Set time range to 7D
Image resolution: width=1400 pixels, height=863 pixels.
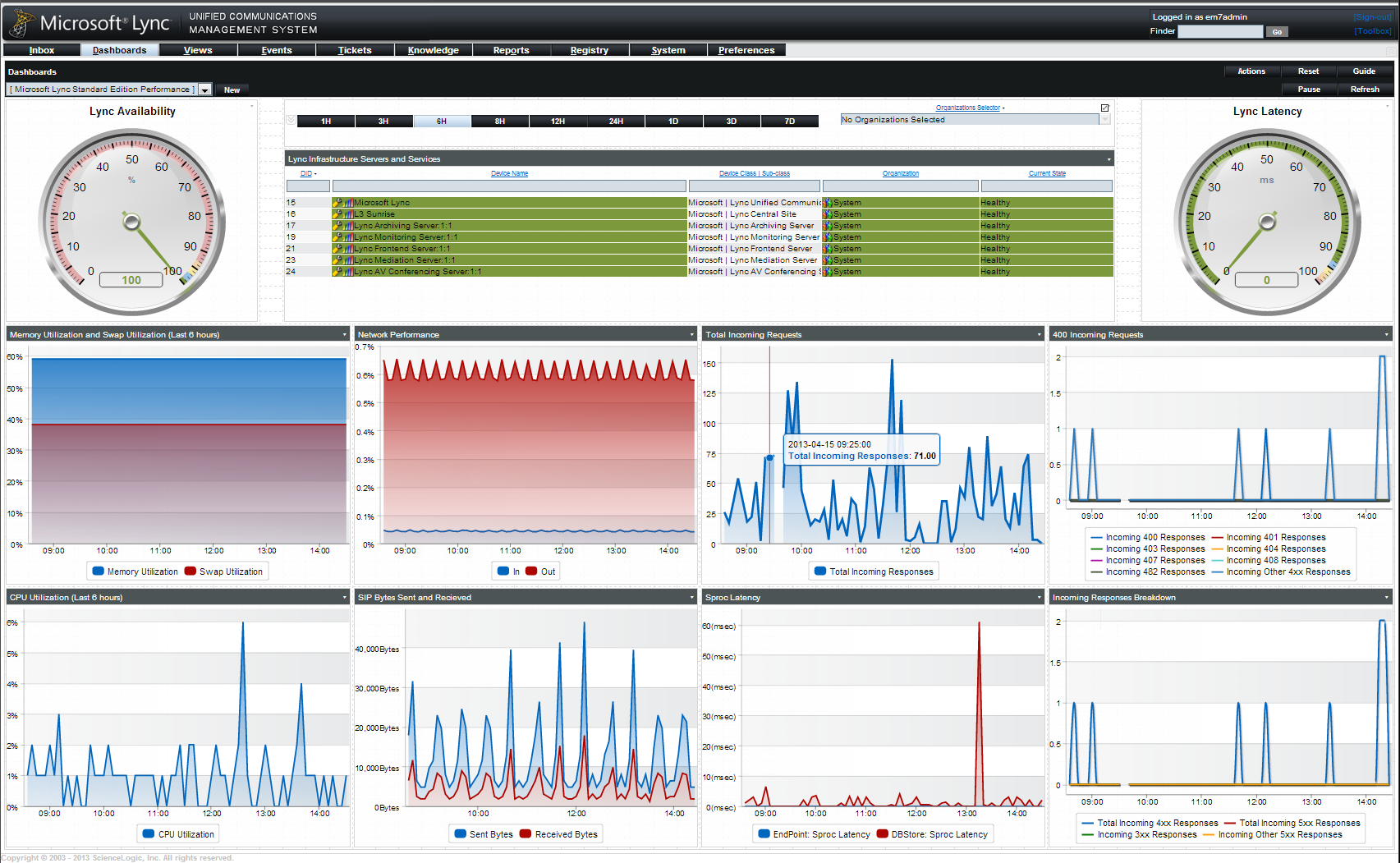pos(790,122)
